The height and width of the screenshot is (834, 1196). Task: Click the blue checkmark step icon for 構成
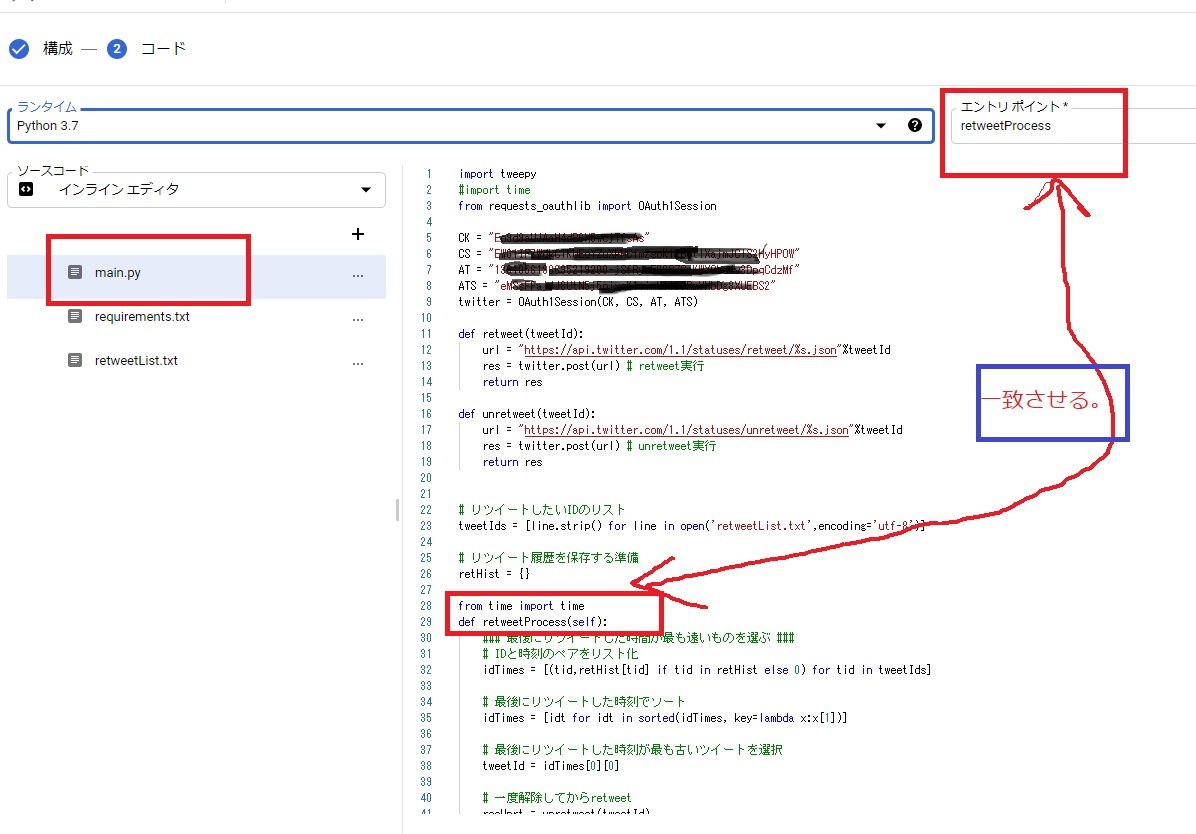(19, 49)
